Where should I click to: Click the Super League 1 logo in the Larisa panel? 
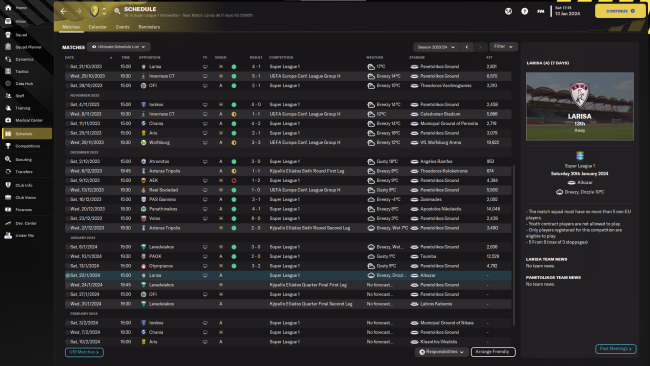point(580,156)
